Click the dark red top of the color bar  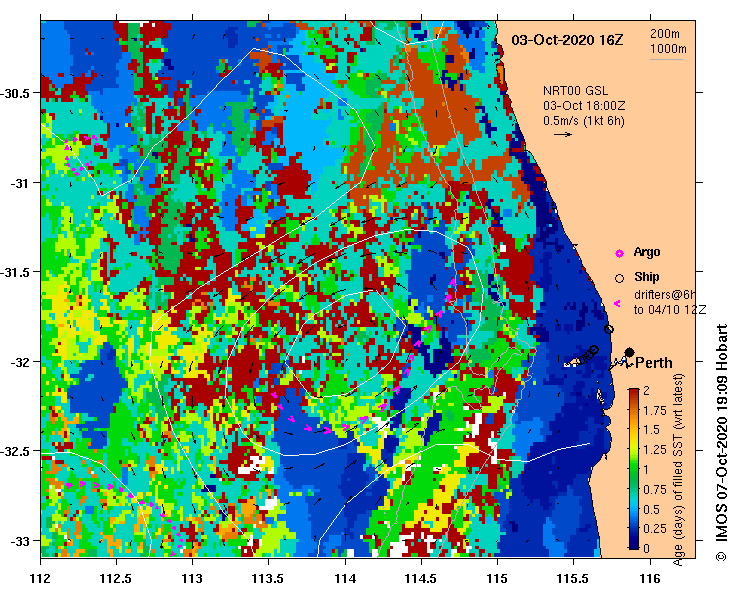pyautogui.click(x=634, y=393)
